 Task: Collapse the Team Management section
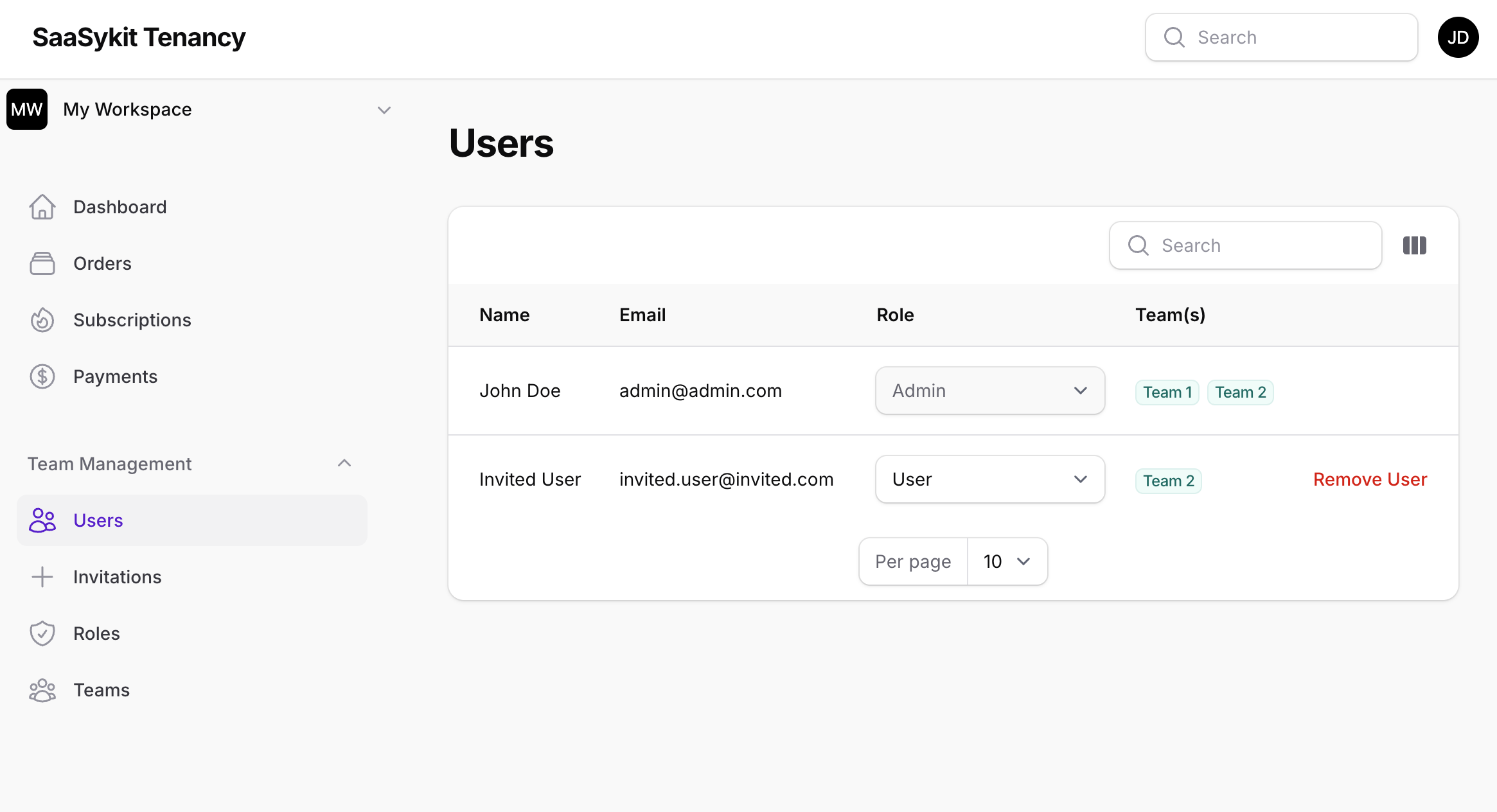point(344,463)
